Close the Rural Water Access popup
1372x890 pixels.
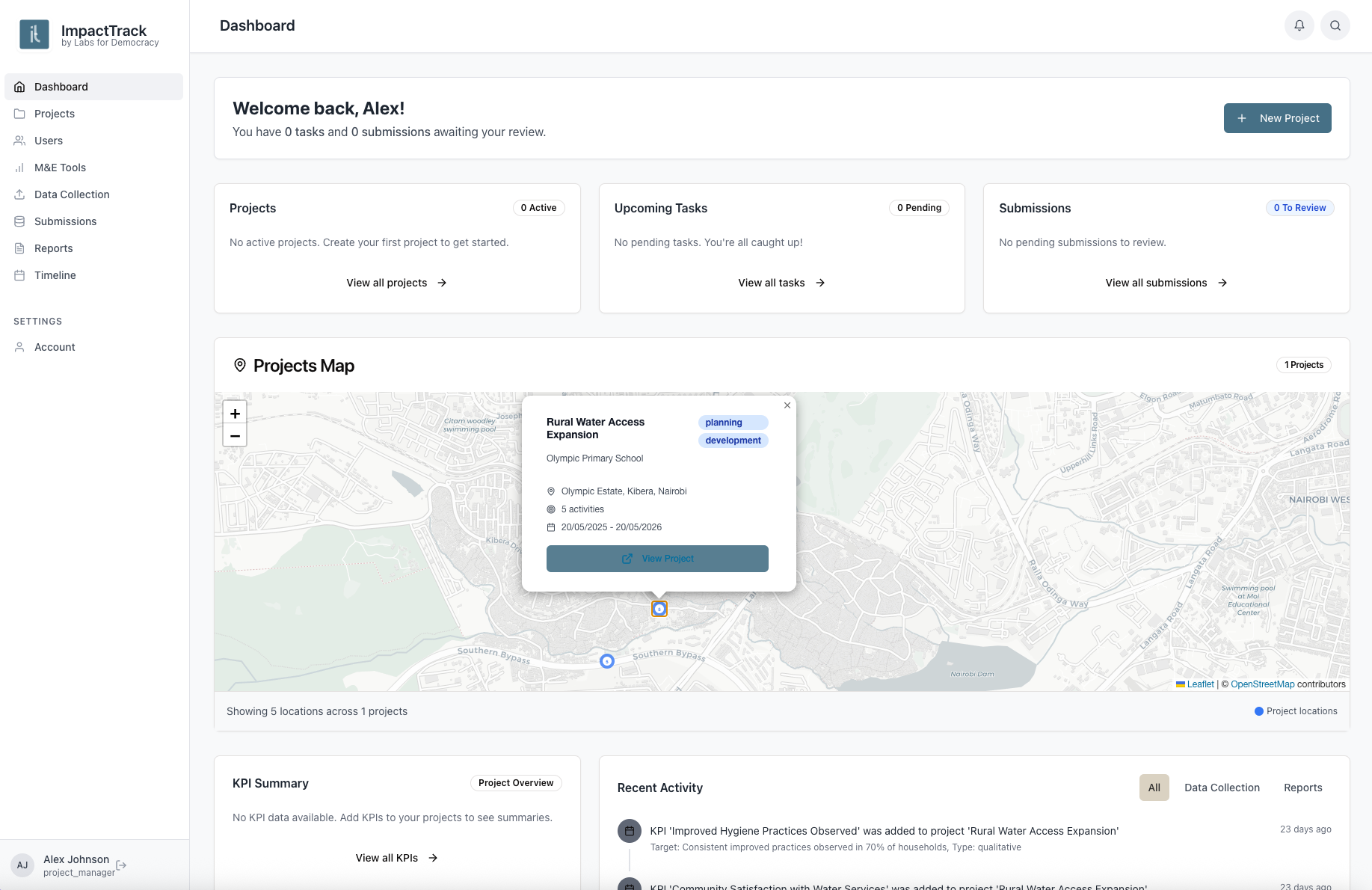point(787,405)
